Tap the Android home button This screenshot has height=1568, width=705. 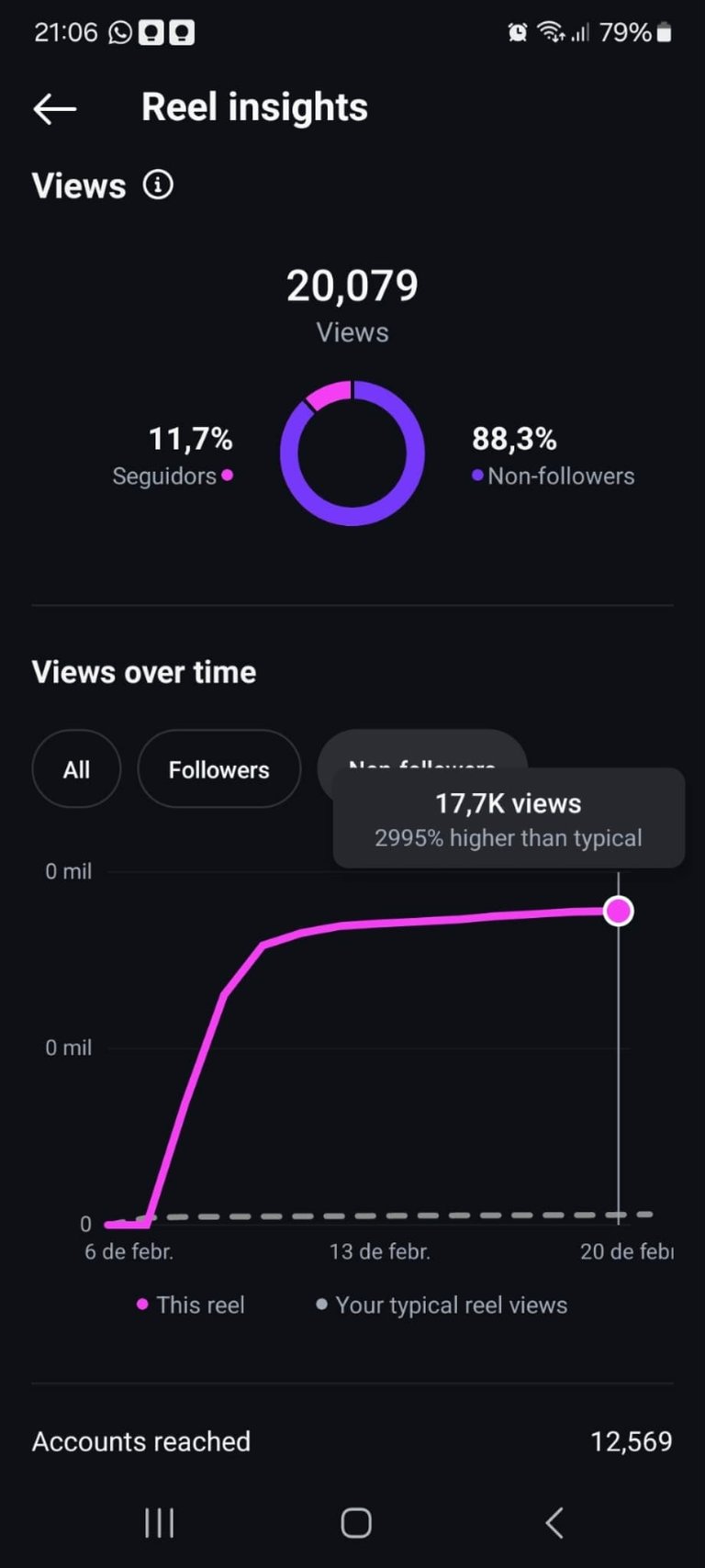355,1523
